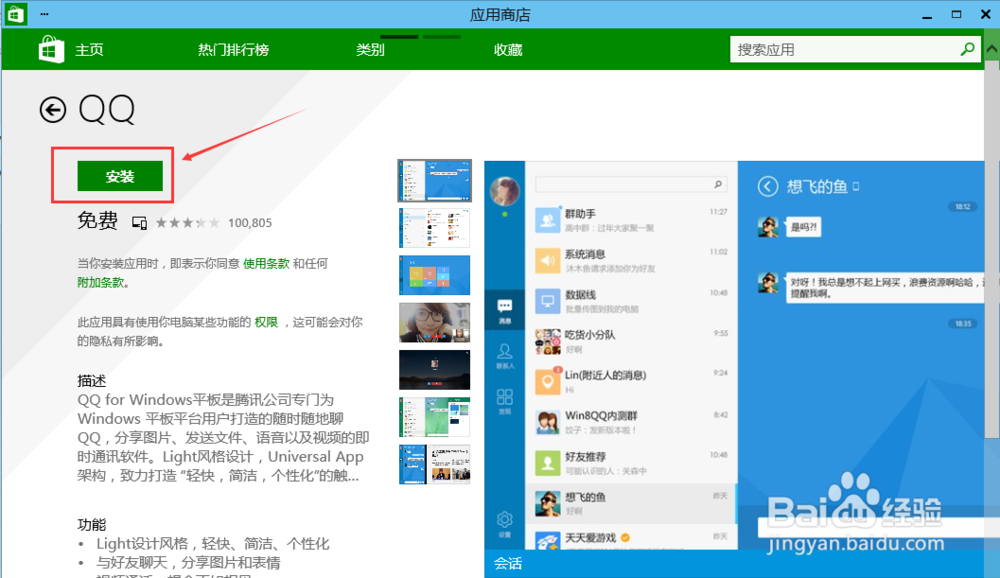The width and height of the screenshot is (1000, 578).
Task: Click the 安装 button to install QQ
Action: click(121, 175)
